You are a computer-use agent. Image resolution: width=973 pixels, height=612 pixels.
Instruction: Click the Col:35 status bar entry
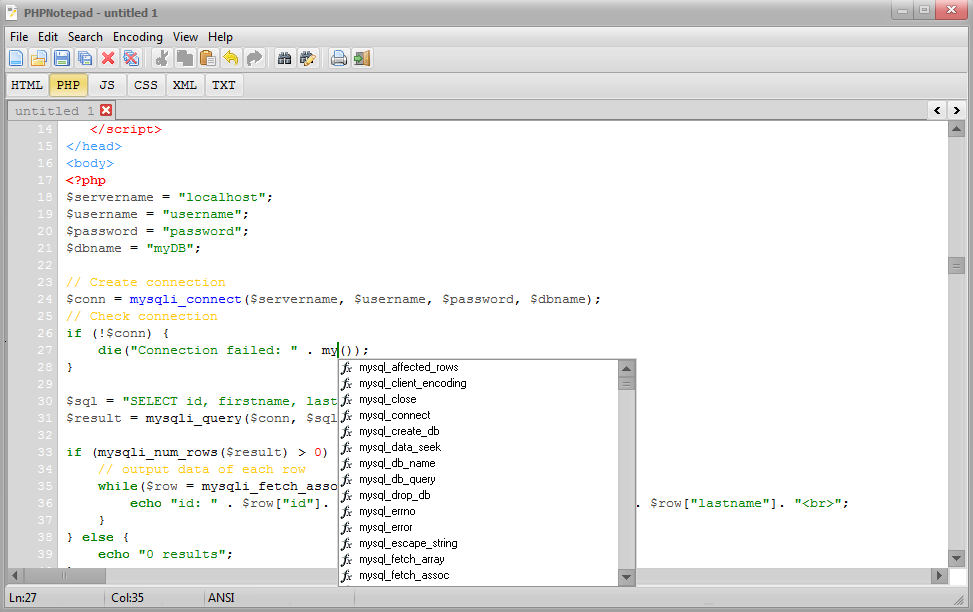pos(127,598)
